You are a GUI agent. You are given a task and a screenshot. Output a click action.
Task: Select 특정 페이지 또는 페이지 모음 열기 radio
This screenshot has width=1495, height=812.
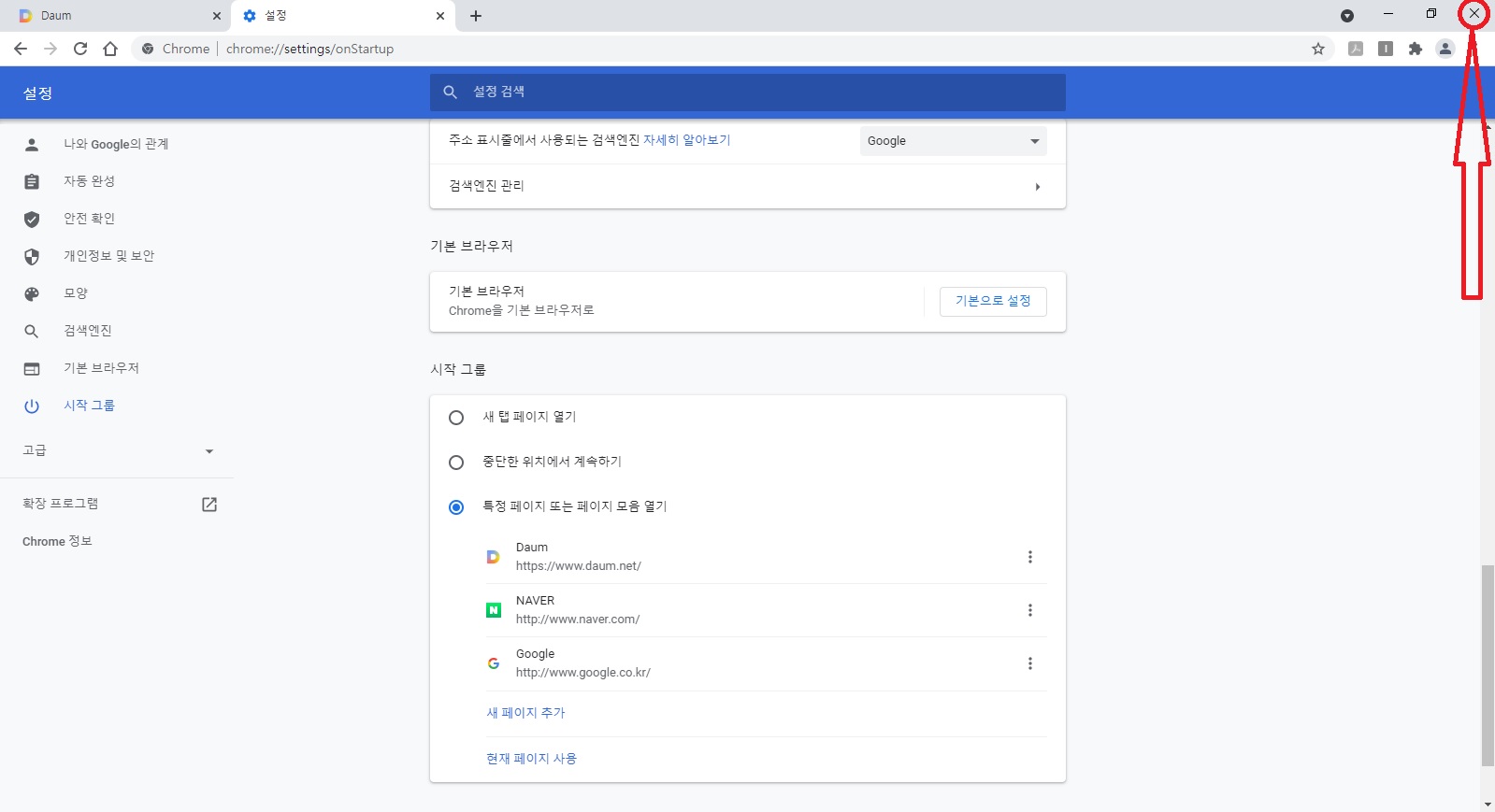(456, 507)
